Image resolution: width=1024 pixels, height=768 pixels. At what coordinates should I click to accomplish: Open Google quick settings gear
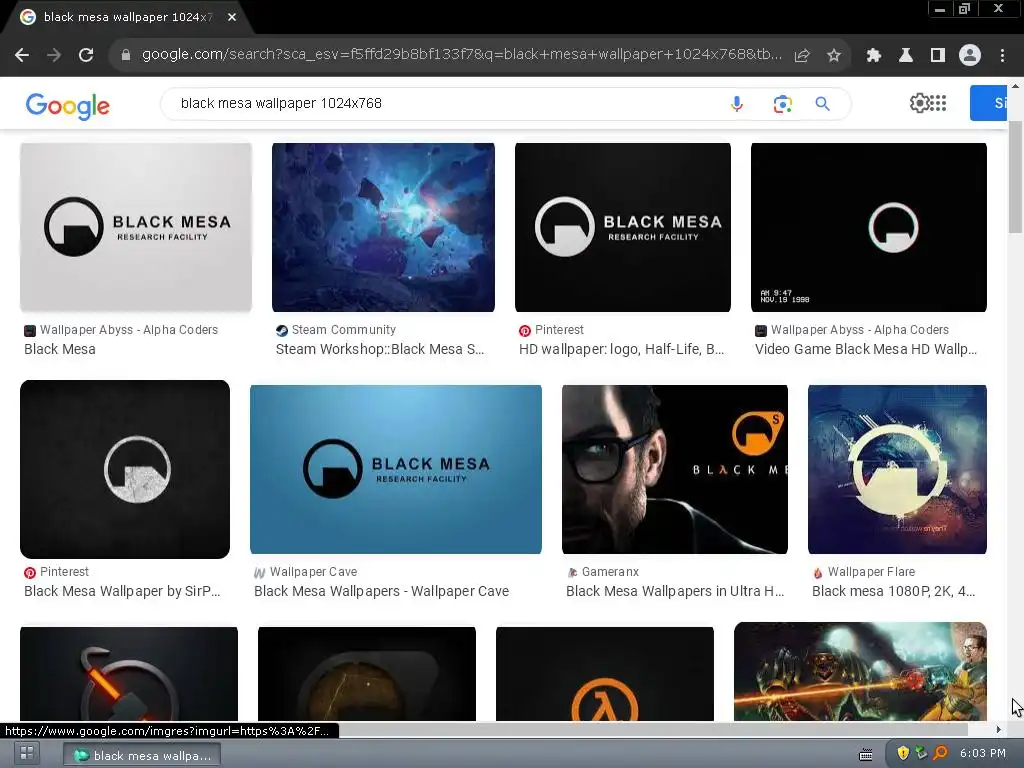click(x=919, y=103)
